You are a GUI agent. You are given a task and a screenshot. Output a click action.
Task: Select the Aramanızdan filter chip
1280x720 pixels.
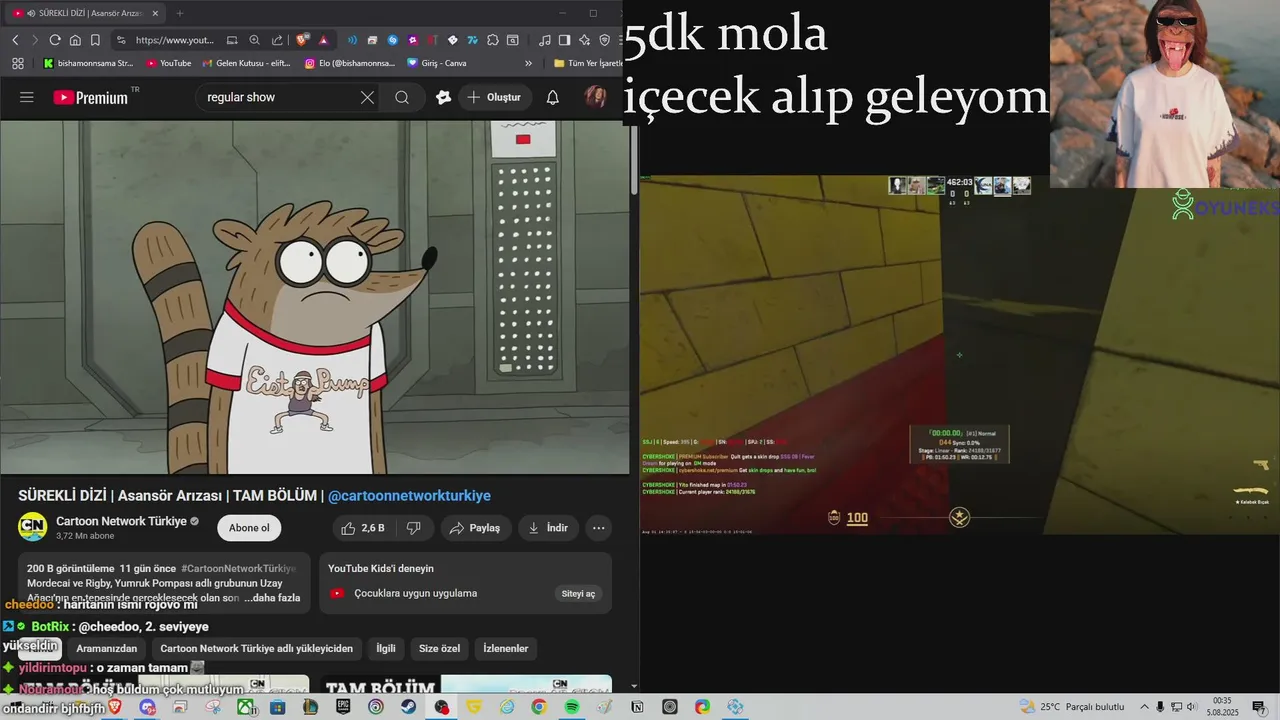coord(107,649)
